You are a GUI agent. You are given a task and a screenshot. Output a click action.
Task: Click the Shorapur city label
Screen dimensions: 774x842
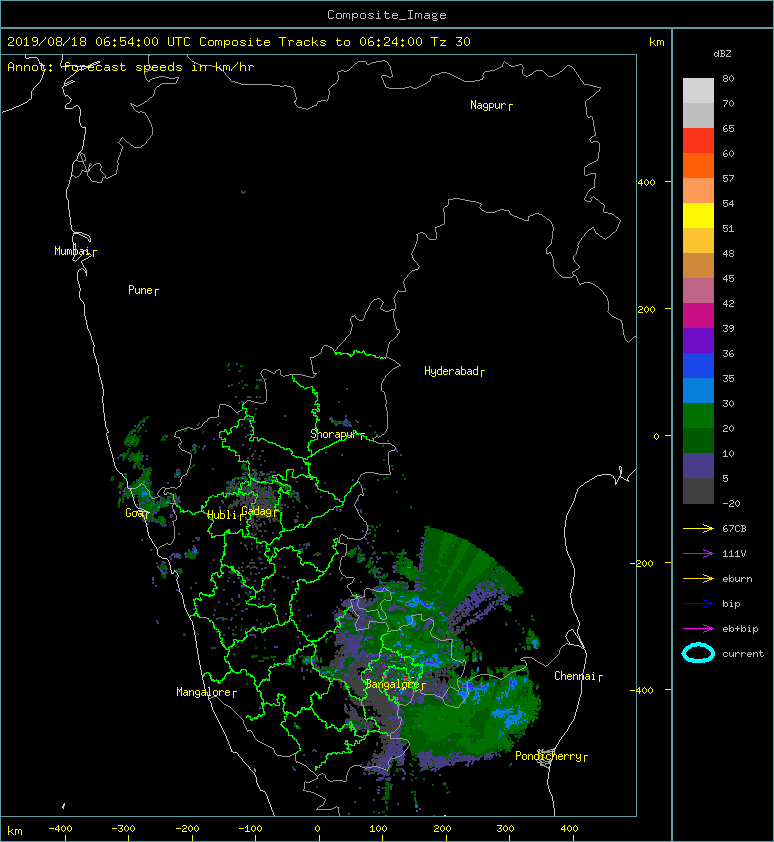point(334,434)
